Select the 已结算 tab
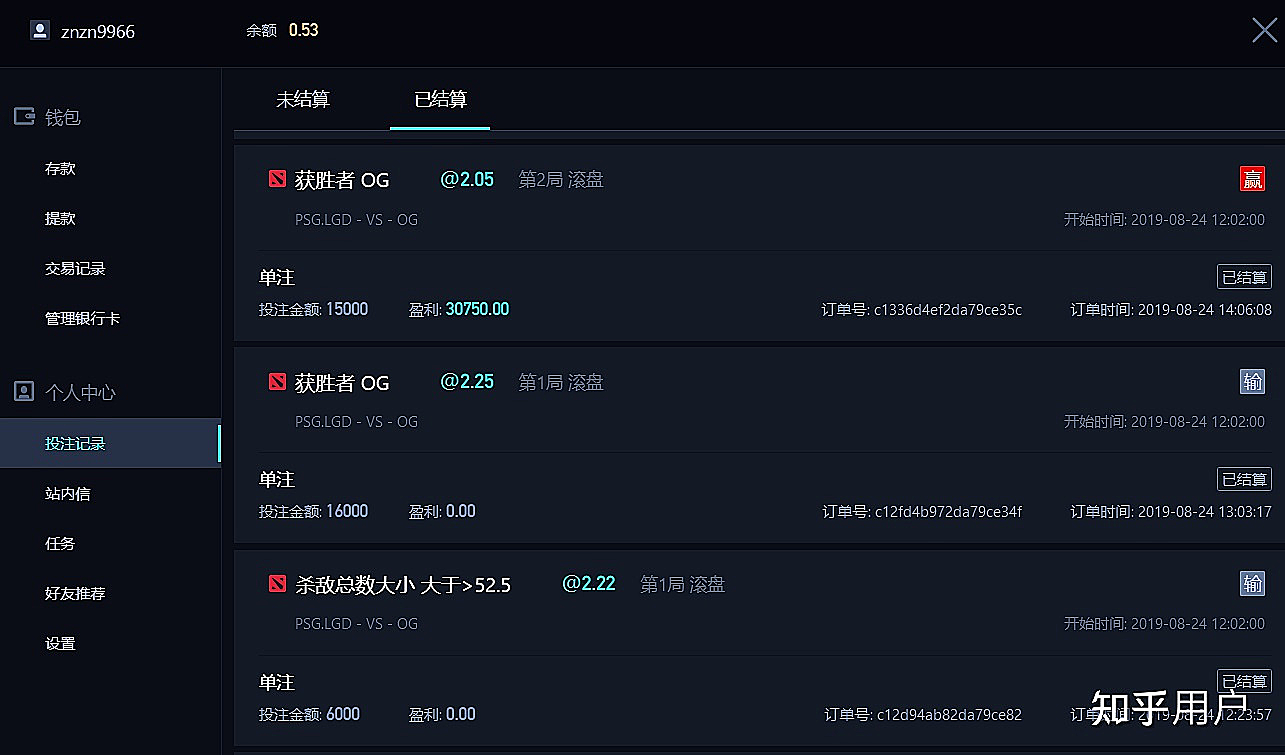Image resolution: width=1285 pixels, height=755 pixels. [440, 99]
